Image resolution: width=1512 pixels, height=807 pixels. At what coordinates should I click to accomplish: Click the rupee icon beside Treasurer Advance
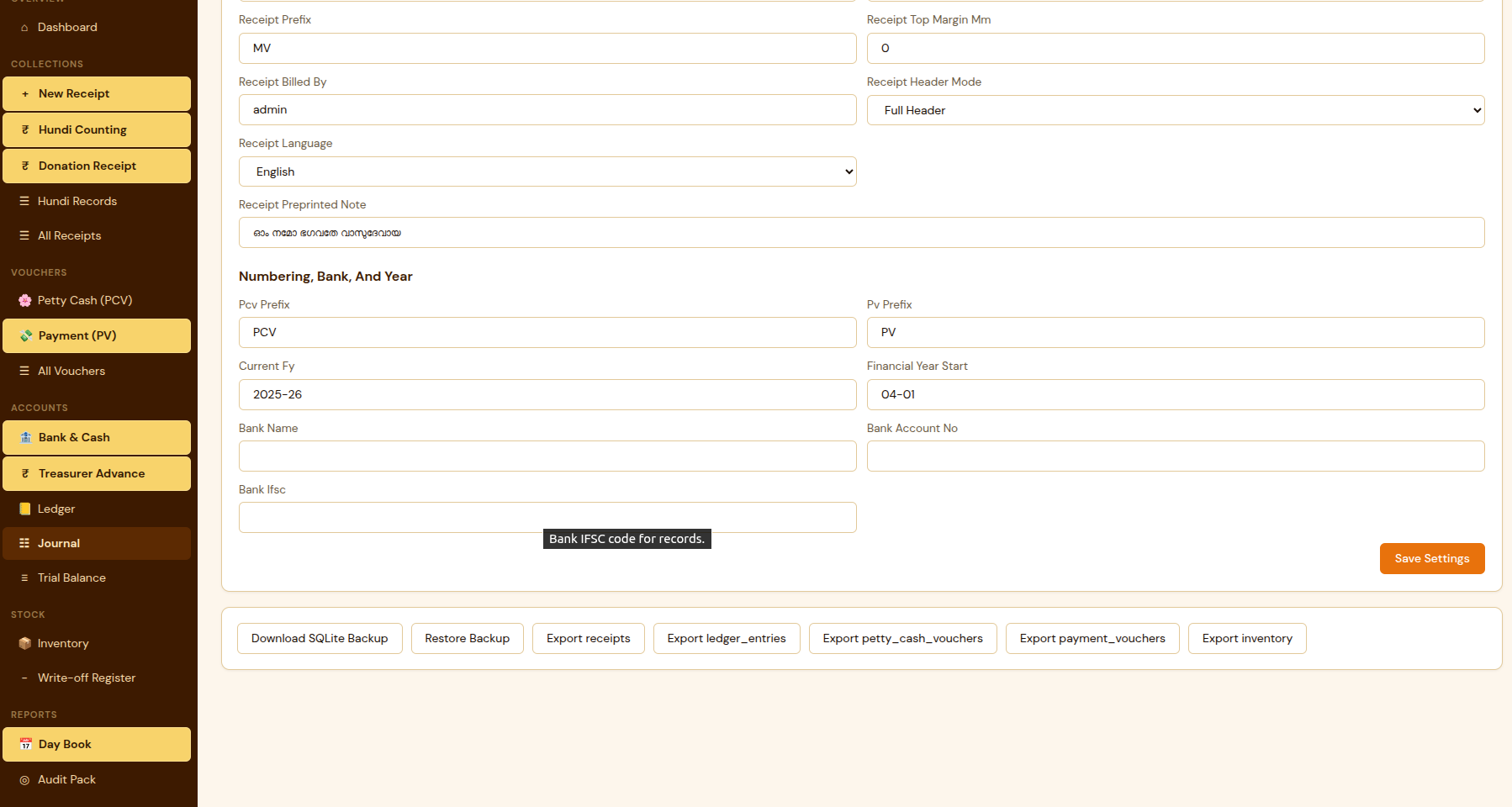[25, 474]
